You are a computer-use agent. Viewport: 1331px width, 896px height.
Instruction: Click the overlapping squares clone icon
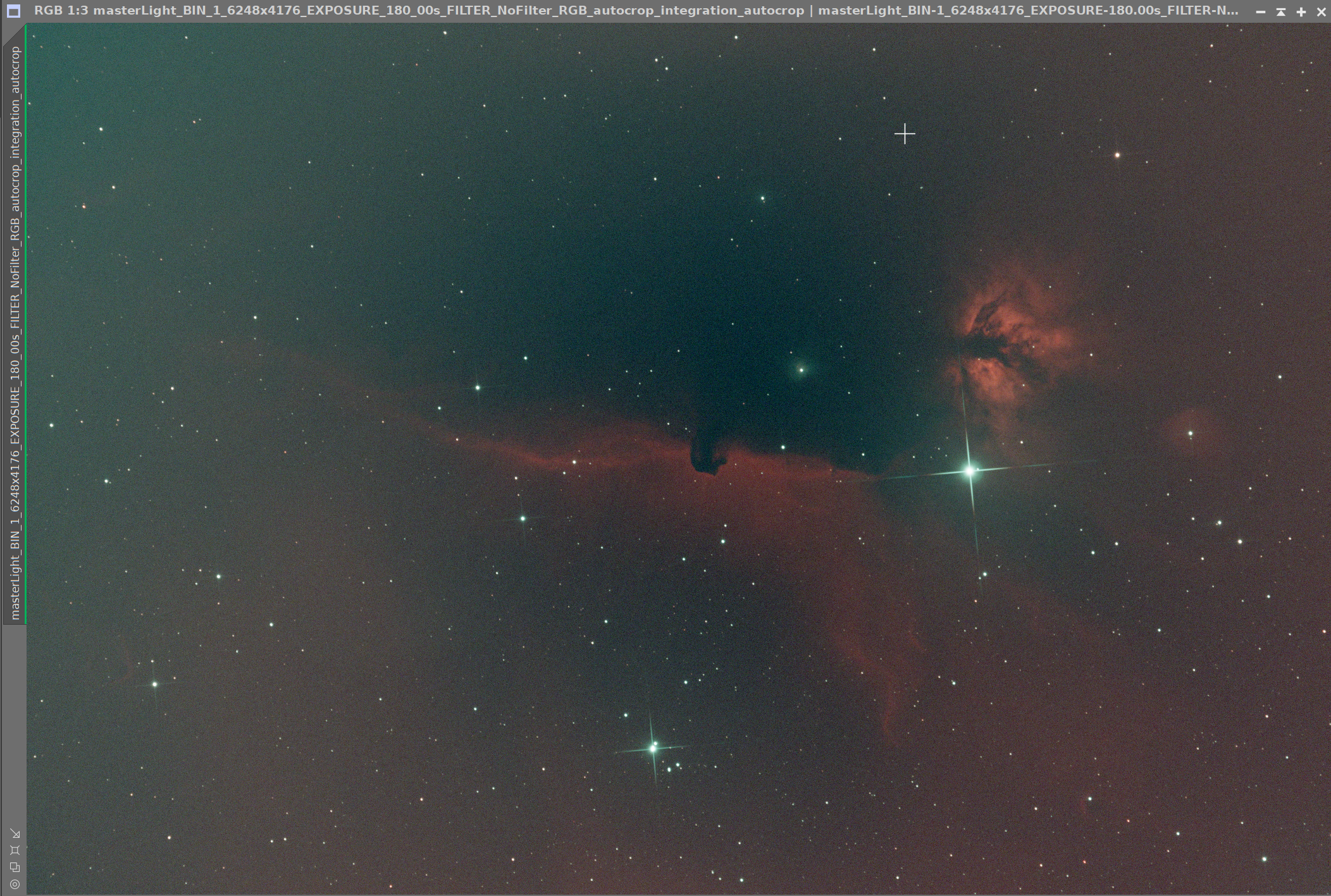[x=15, y=867]
